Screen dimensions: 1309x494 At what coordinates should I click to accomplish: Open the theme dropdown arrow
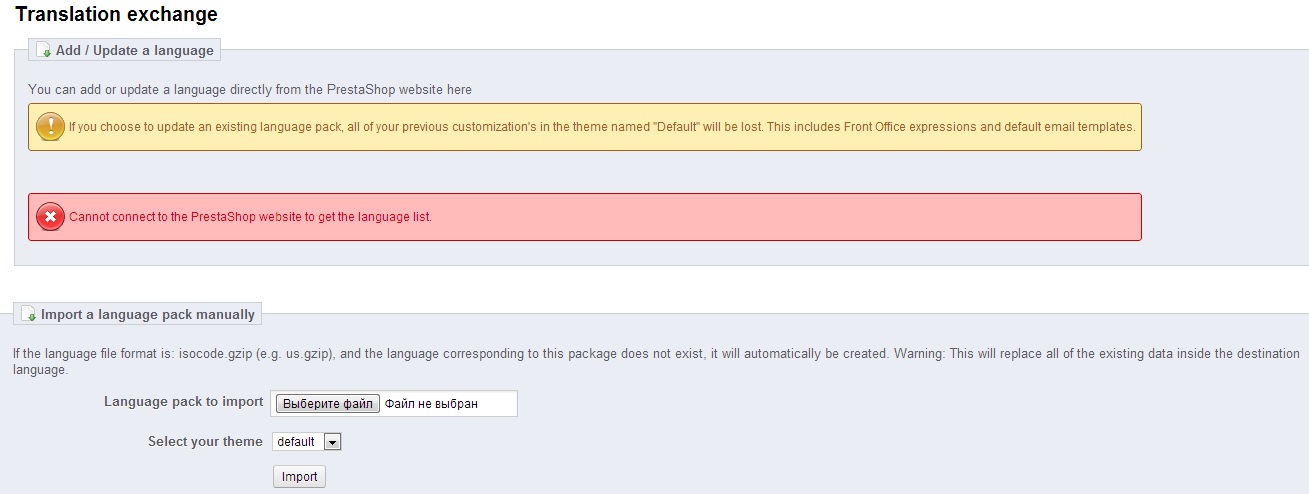(333, 442)
